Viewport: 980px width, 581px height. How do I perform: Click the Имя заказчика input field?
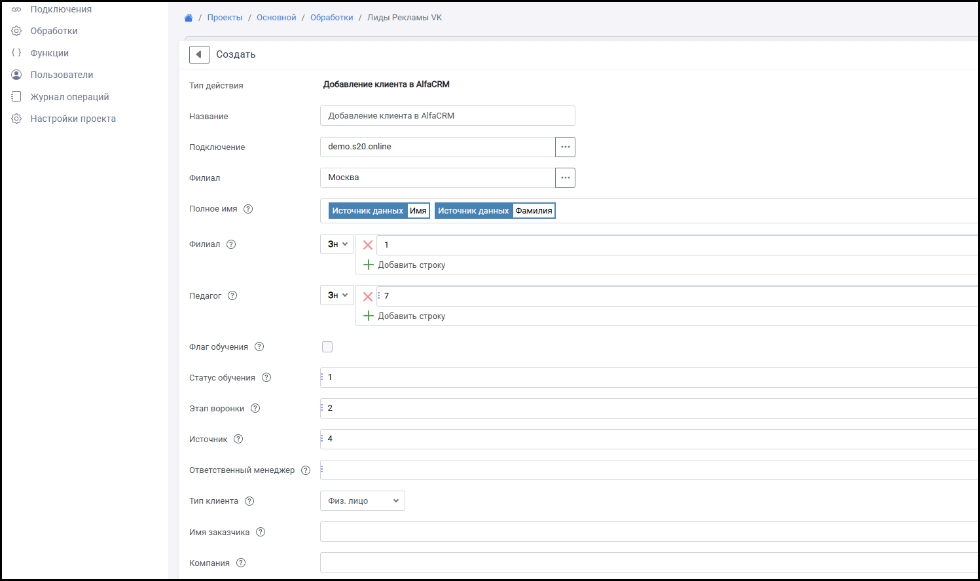(649, 532)
